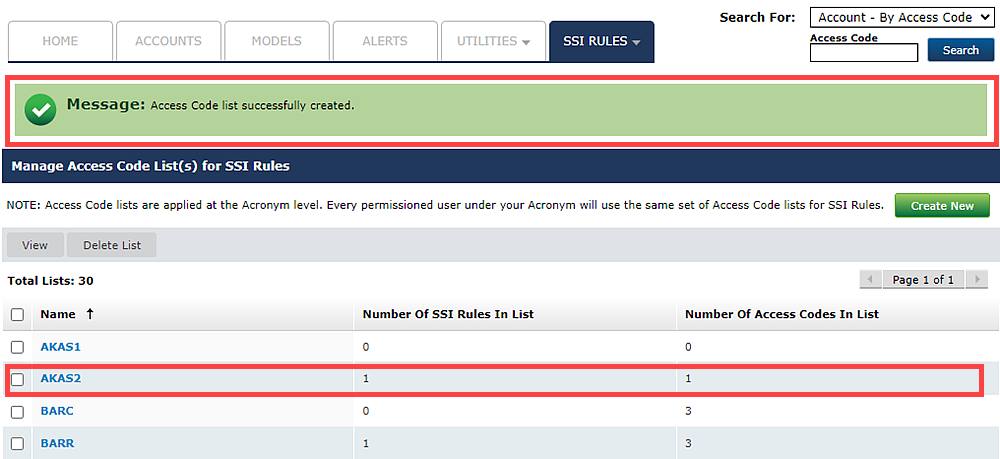Click the sort arrow beside Name column

[90, 314]
